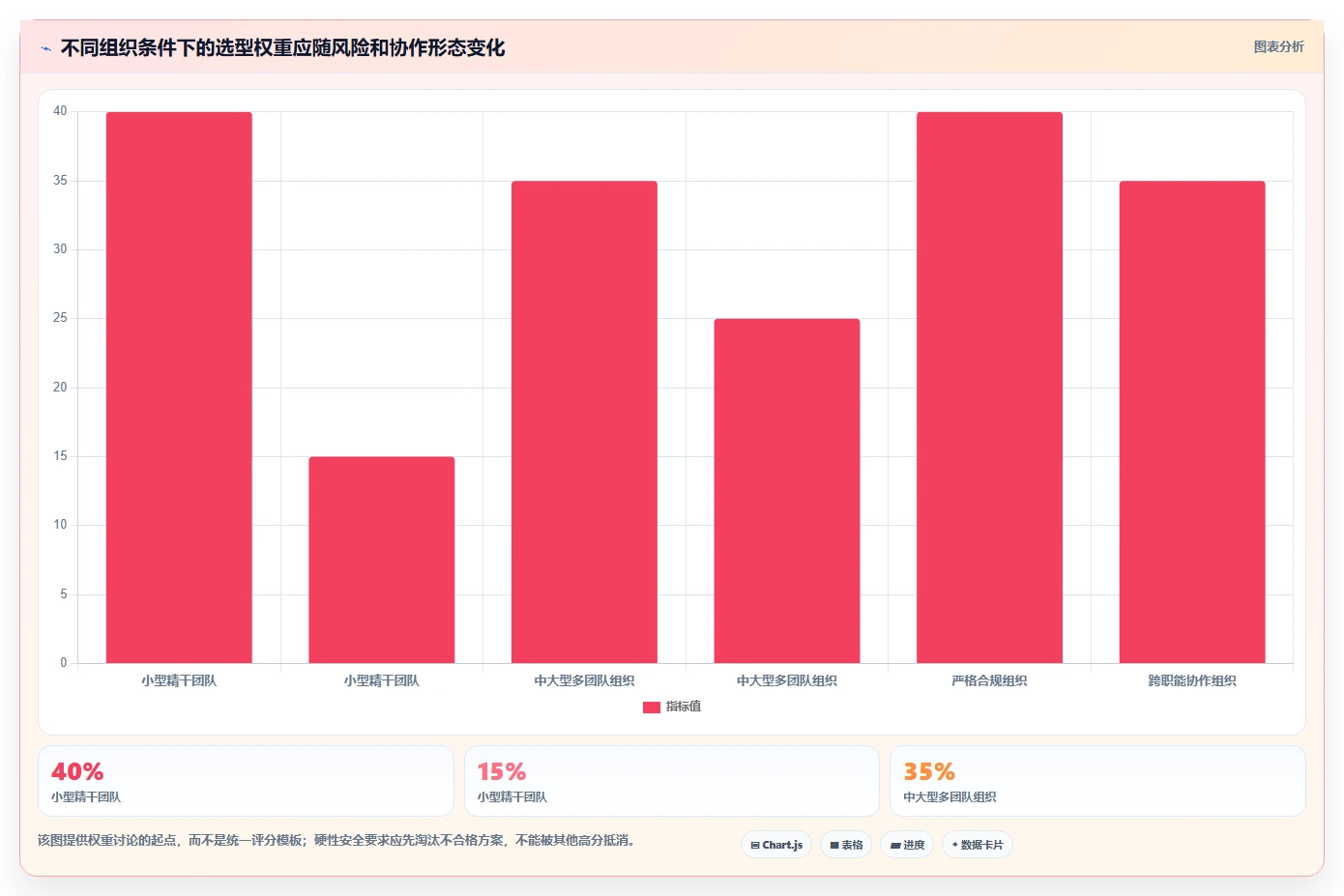Click the 图表分析 label in the header
The height and width of the screenshot is (896, 1344).
click(1278, 46)
